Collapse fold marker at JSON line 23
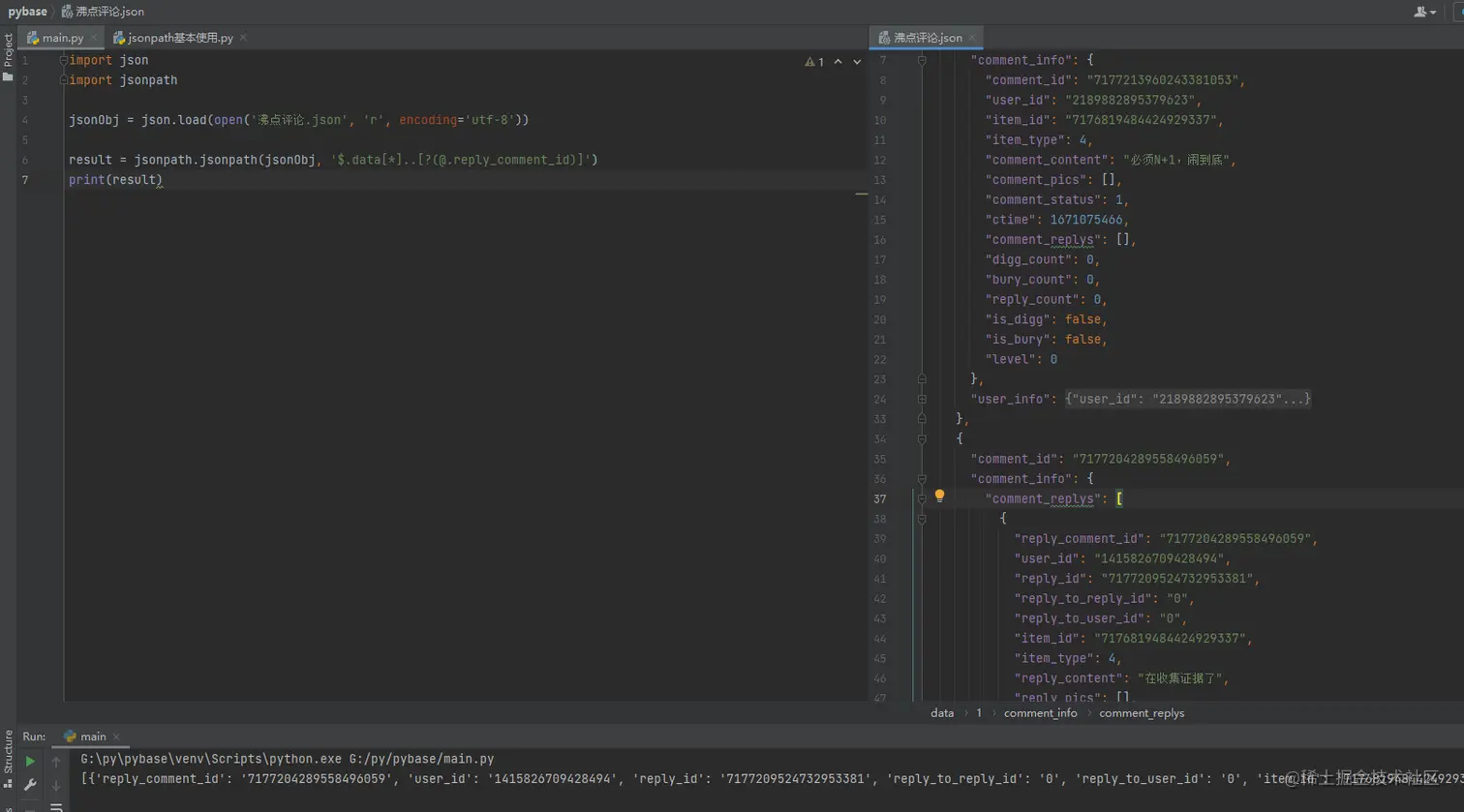This screenshot has height=812, width=1464. [x=922, y=379]
